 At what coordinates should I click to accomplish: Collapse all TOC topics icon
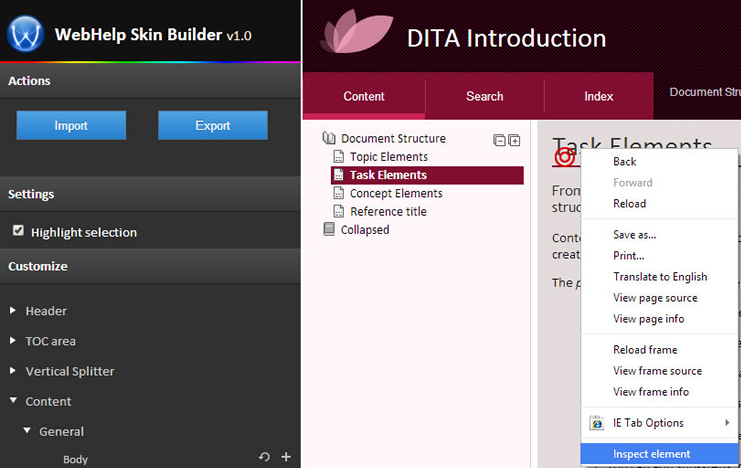(x=499, y=140)
